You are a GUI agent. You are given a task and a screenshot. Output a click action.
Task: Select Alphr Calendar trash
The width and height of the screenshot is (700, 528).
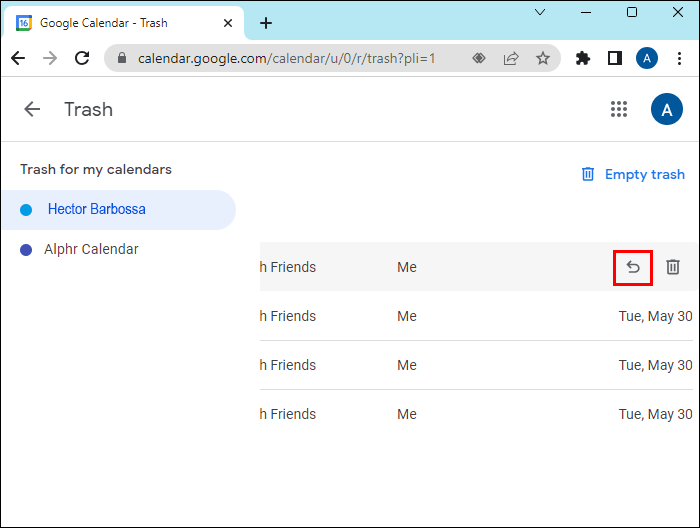pos(91,249)
